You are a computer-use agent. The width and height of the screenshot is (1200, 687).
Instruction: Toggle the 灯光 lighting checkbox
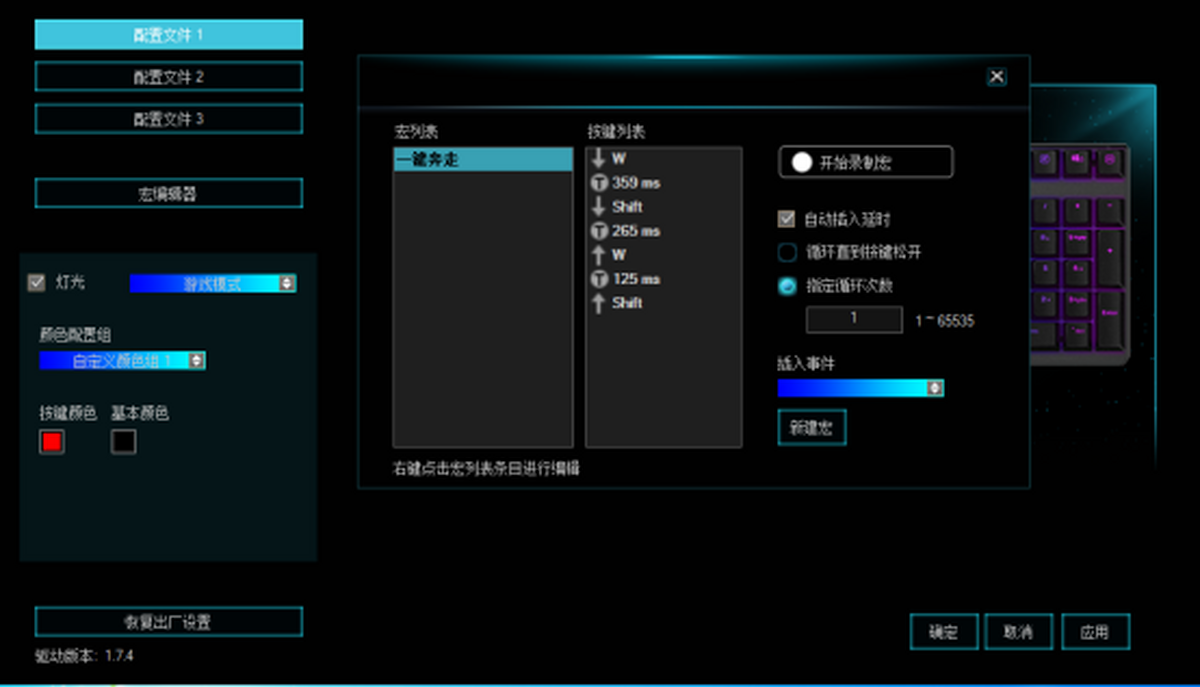click(x=37, y=283)
